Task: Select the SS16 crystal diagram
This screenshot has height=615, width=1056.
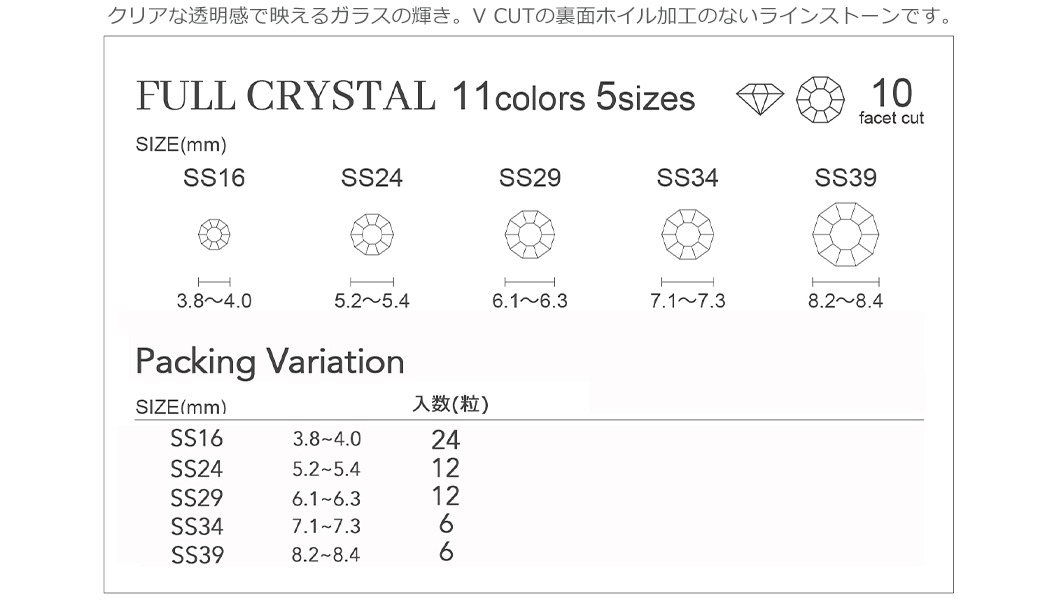Action: tap(214, 235)
